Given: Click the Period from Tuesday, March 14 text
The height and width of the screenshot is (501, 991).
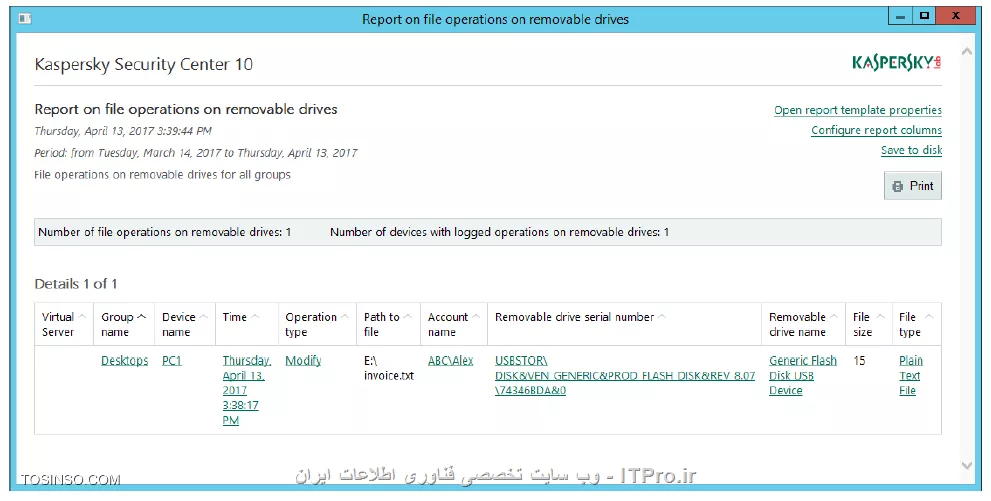Looking at the screenshot, I should point(196,153).
